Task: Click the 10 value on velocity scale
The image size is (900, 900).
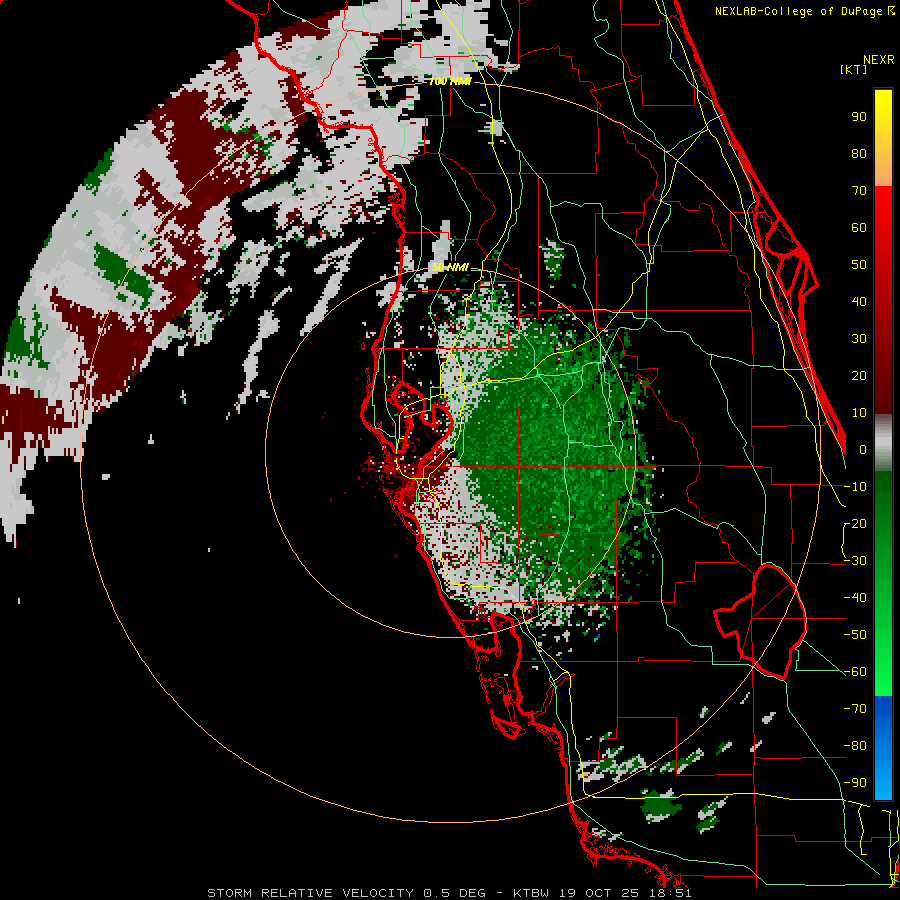Action: tap(859, 413)
